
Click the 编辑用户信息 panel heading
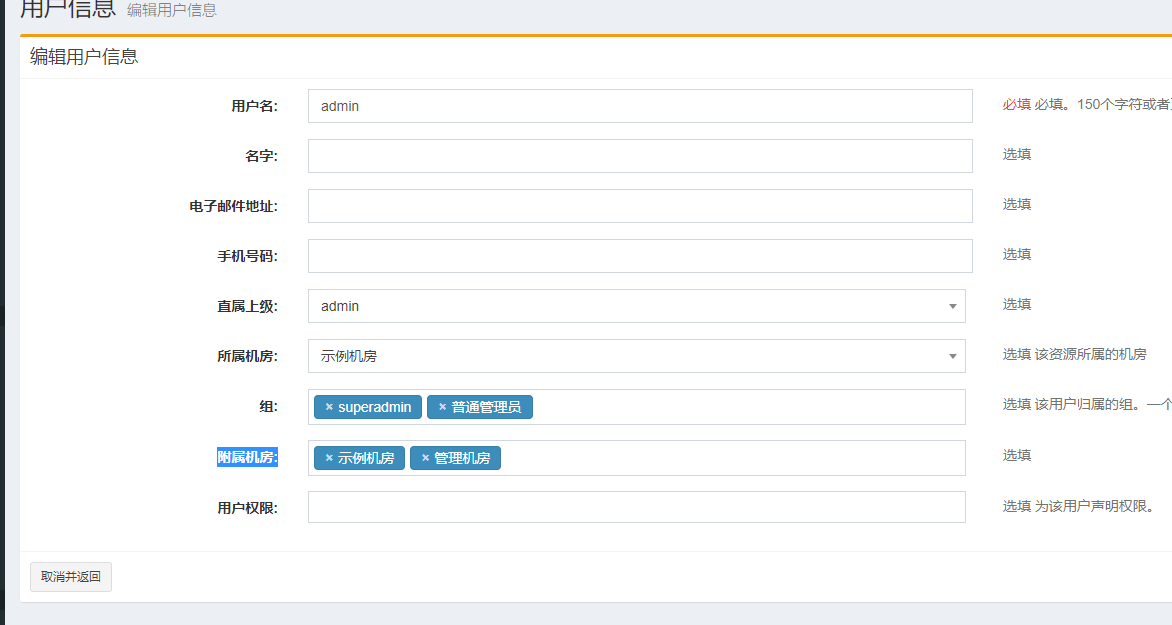(x=84, y=57)
